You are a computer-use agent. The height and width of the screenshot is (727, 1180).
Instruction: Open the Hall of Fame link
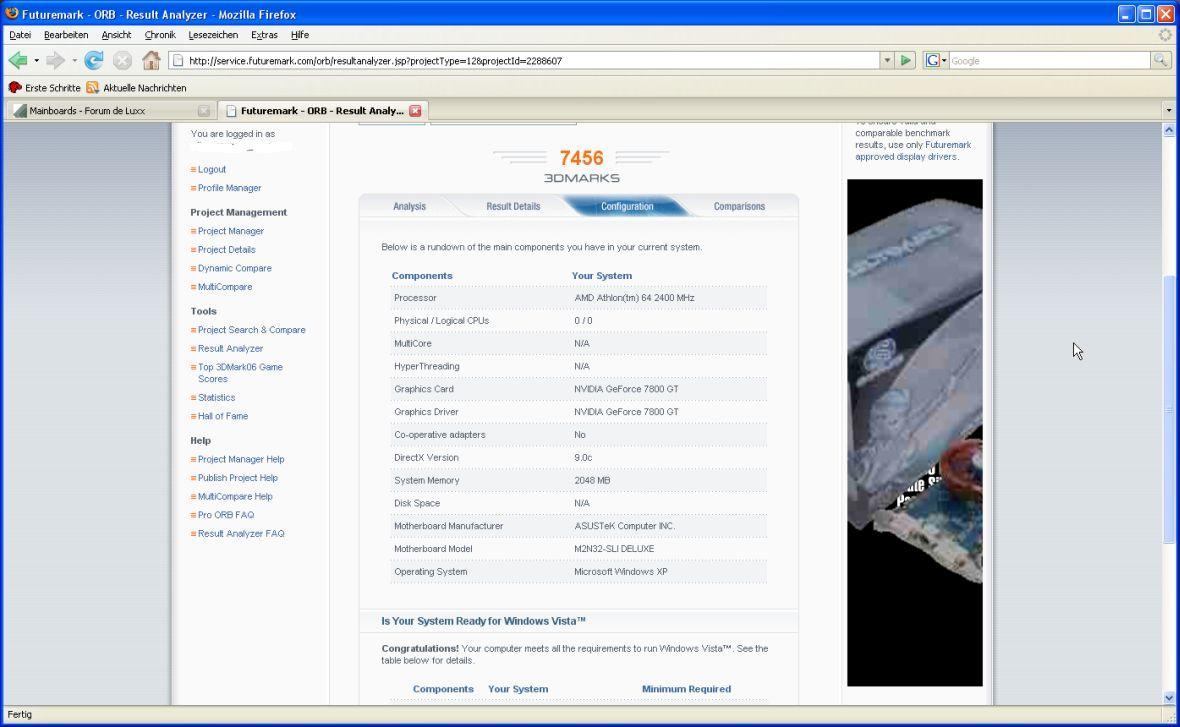223,416
